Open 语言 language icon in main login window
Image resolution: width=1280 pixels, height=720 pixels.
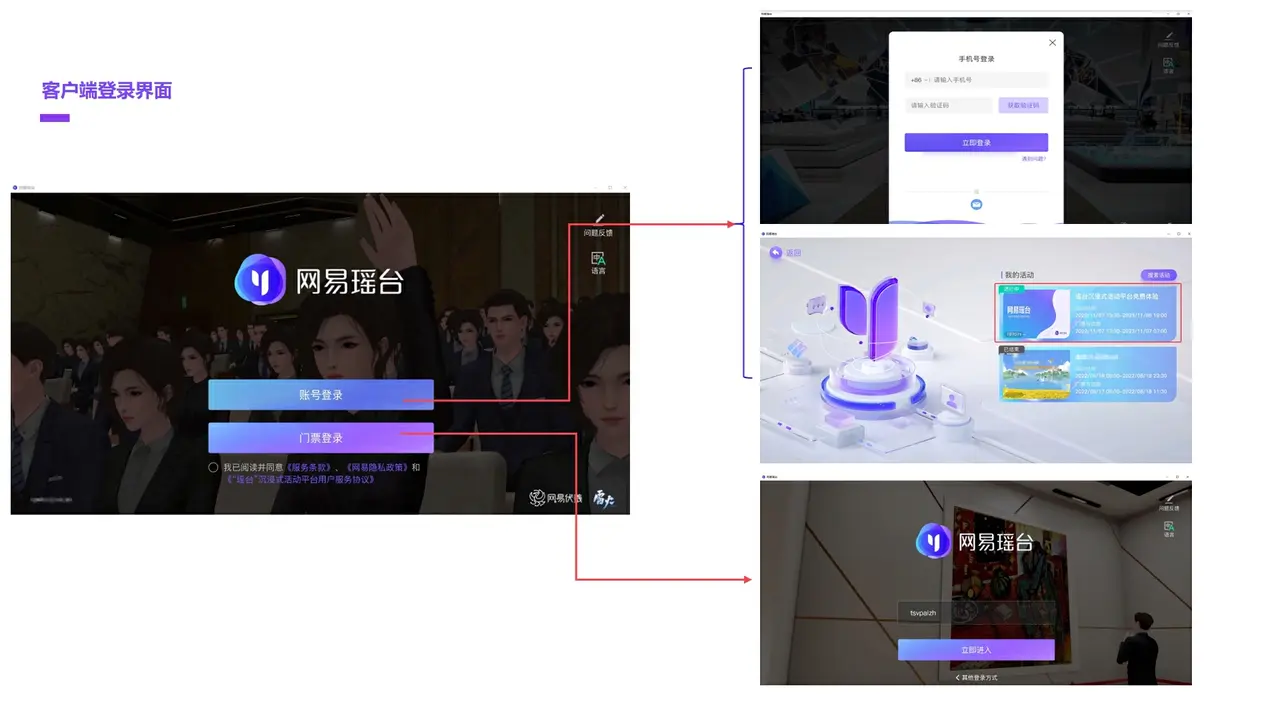(x=598, y=257)
